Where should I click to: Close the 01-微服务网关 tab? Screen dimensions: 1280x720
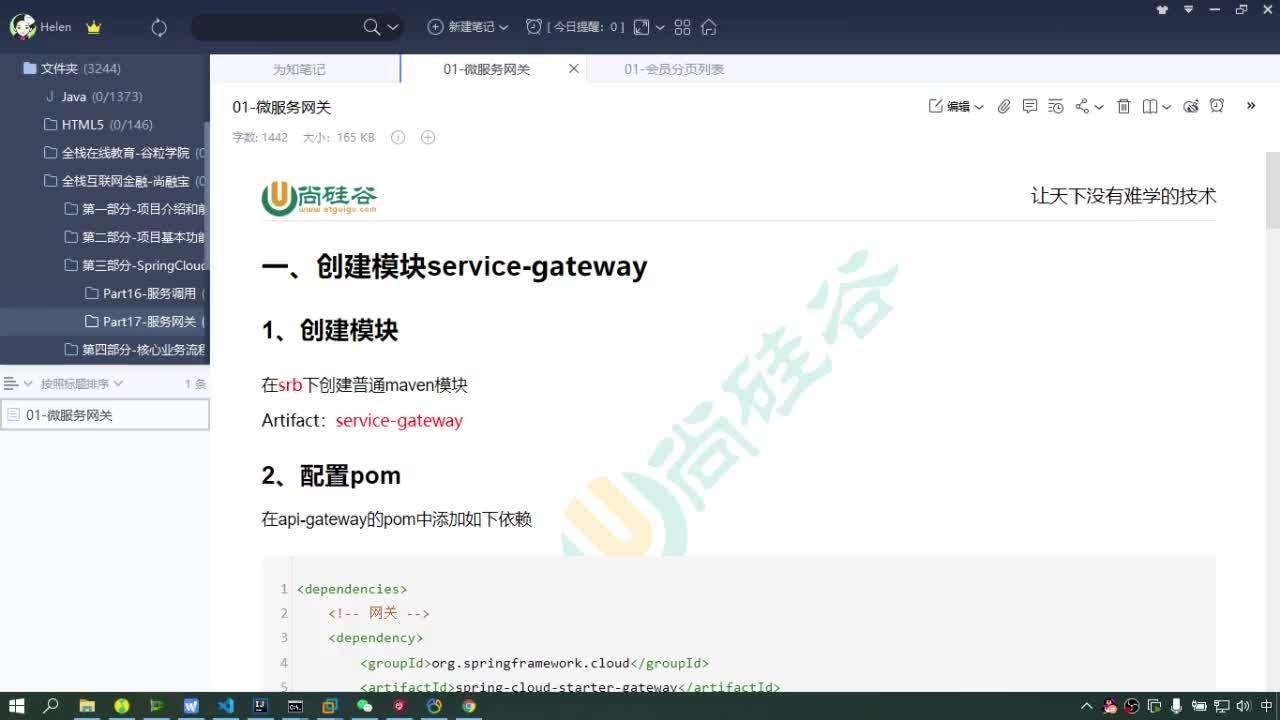point(573,69)
